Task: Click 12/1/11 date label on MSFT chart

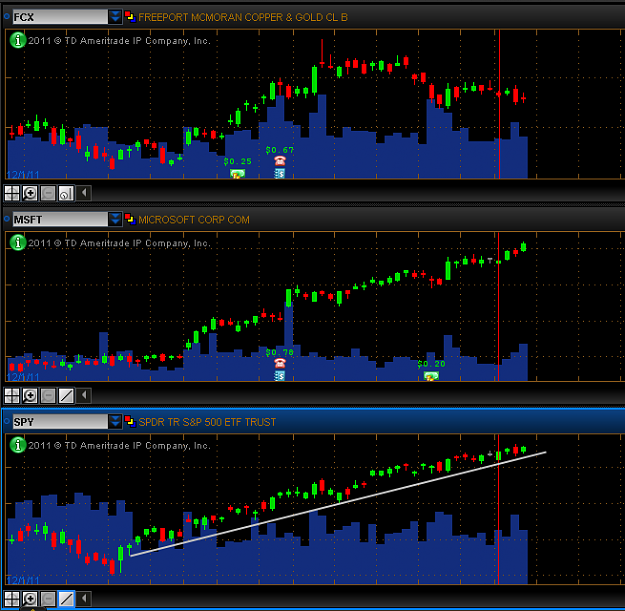Action: (x=23, y=377)
